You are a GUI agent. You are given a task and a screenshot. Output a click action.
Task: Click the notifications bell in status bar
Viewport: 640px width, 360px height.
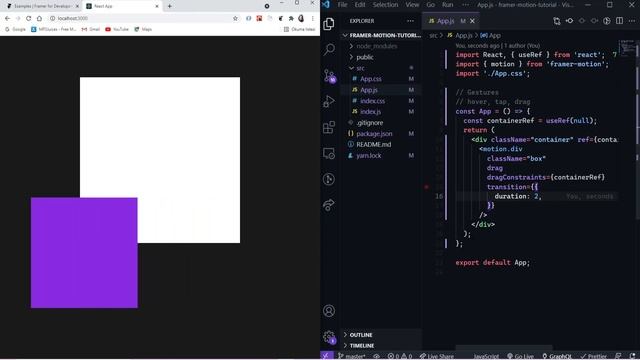[x=632, y=356]
